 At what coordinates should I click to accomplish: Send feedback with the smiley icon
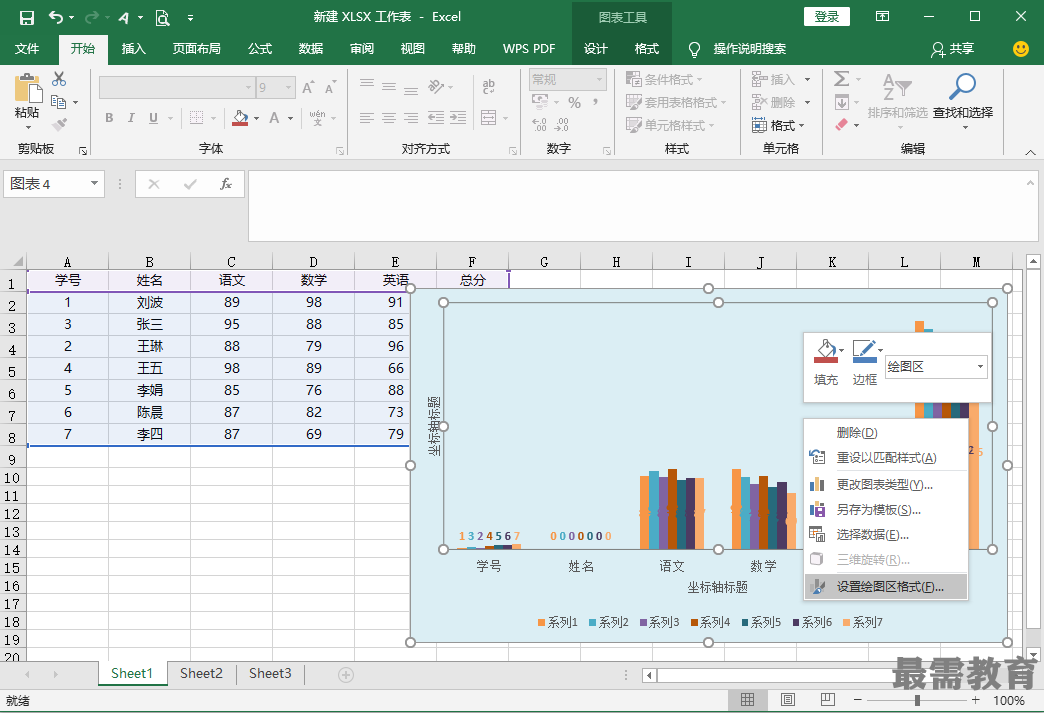1021,49
